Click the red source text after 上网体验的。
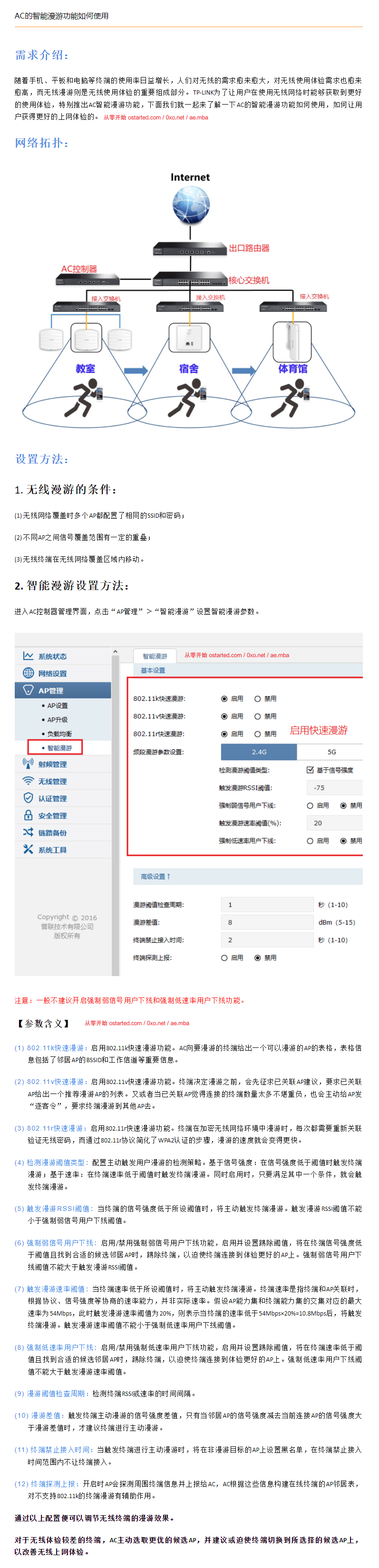 click(155, 117)
